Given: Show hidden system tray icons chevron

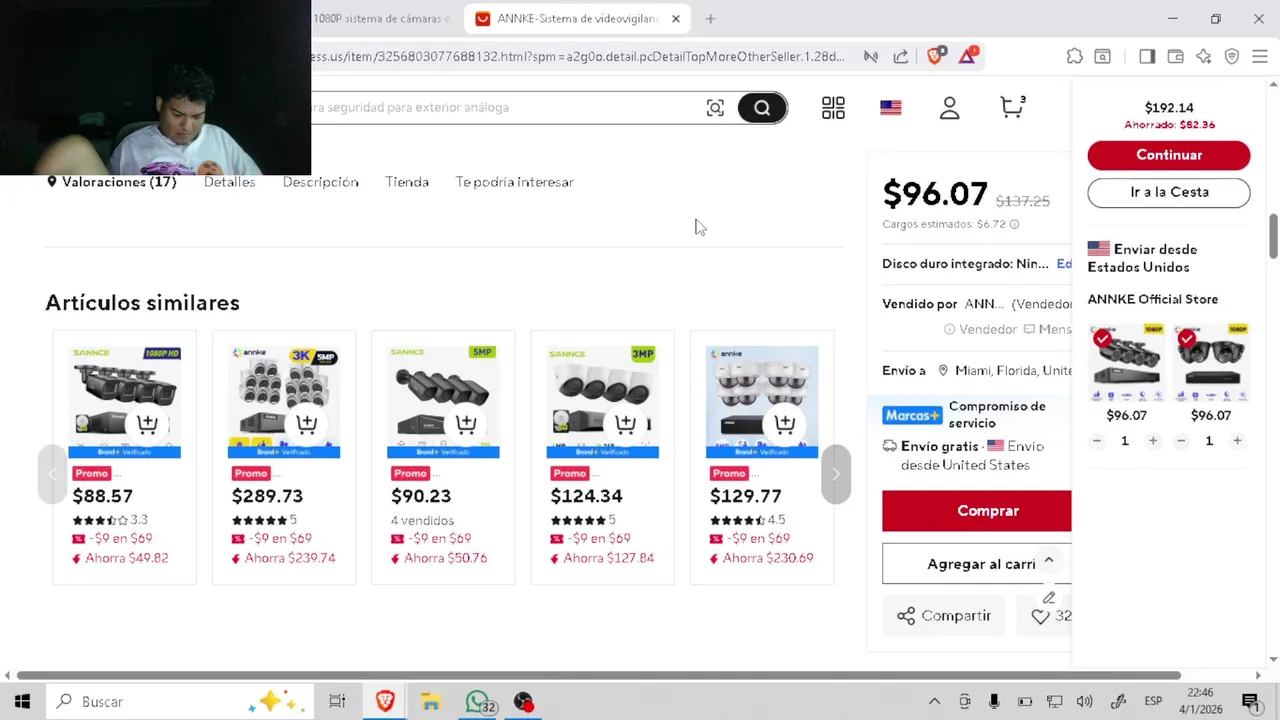Looking at the screenshot, I should tap(934, 702).
